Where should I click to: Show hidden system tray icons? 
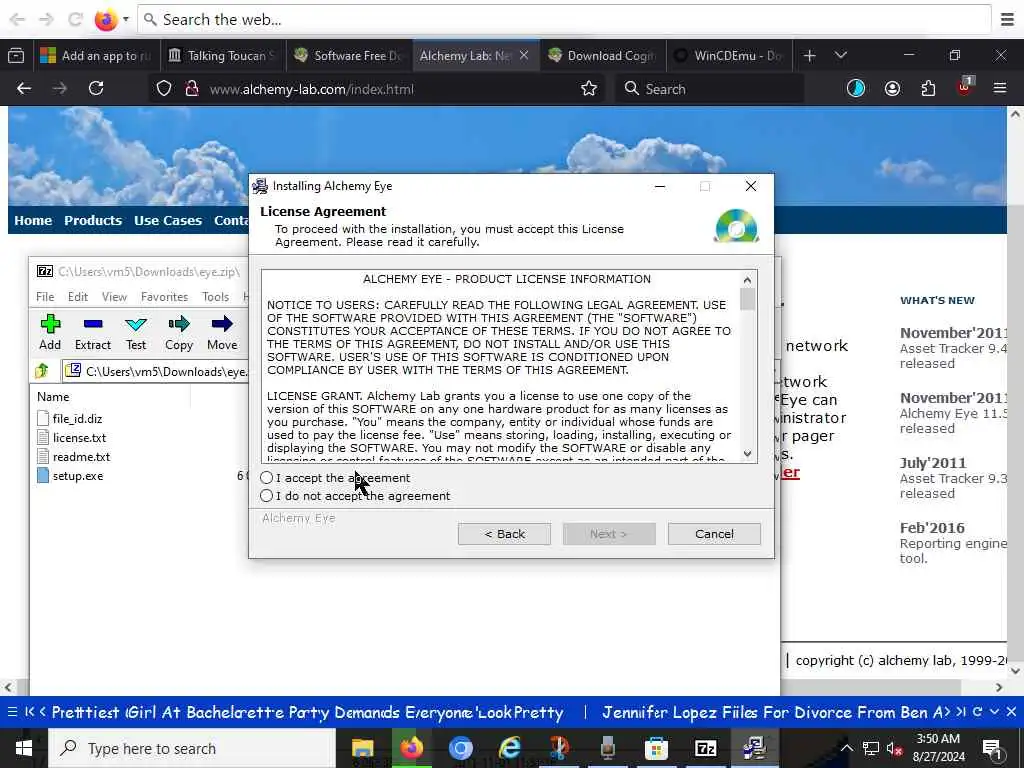(x=846, y=748)
